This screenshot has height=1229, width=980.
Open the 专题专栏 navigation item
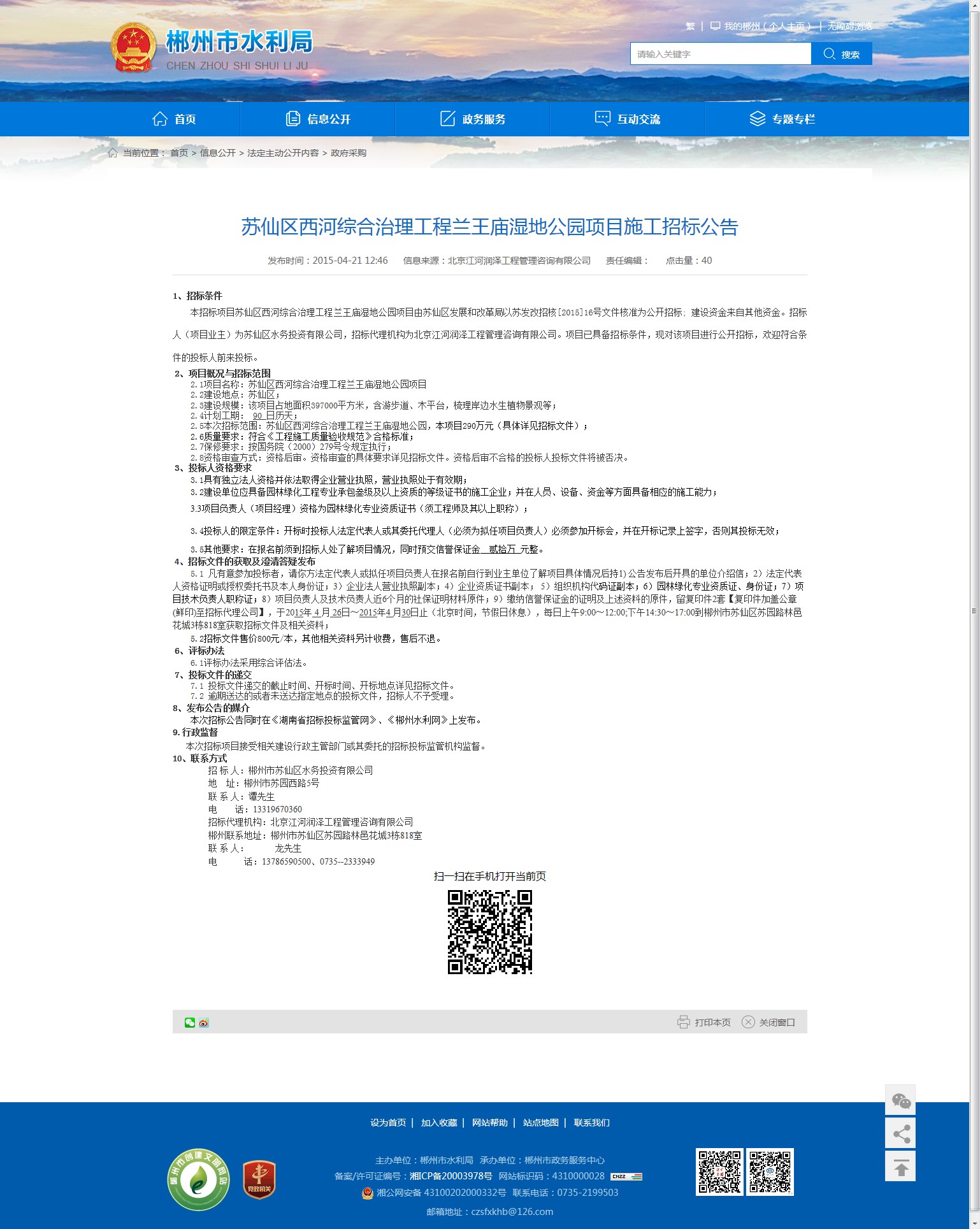(x=782, y=119)
